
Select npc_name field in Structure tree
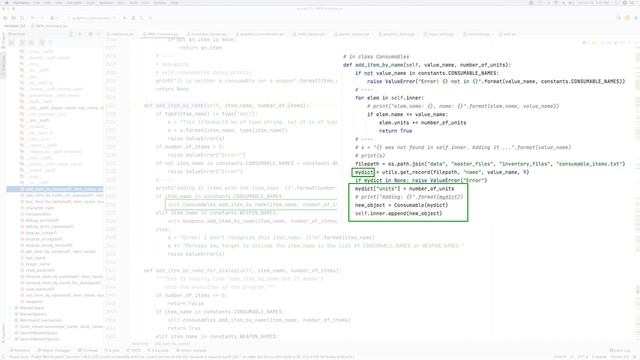click(32, 258)
